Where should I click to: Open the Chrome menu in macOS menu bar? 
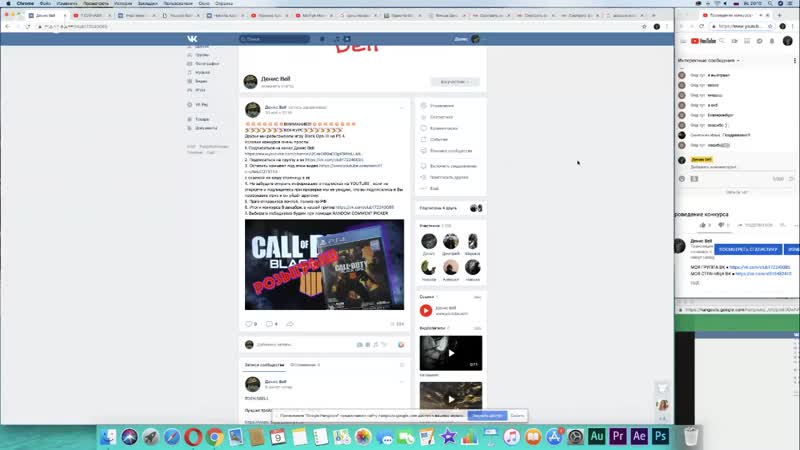pyautogui.click(x=25, y=4)
